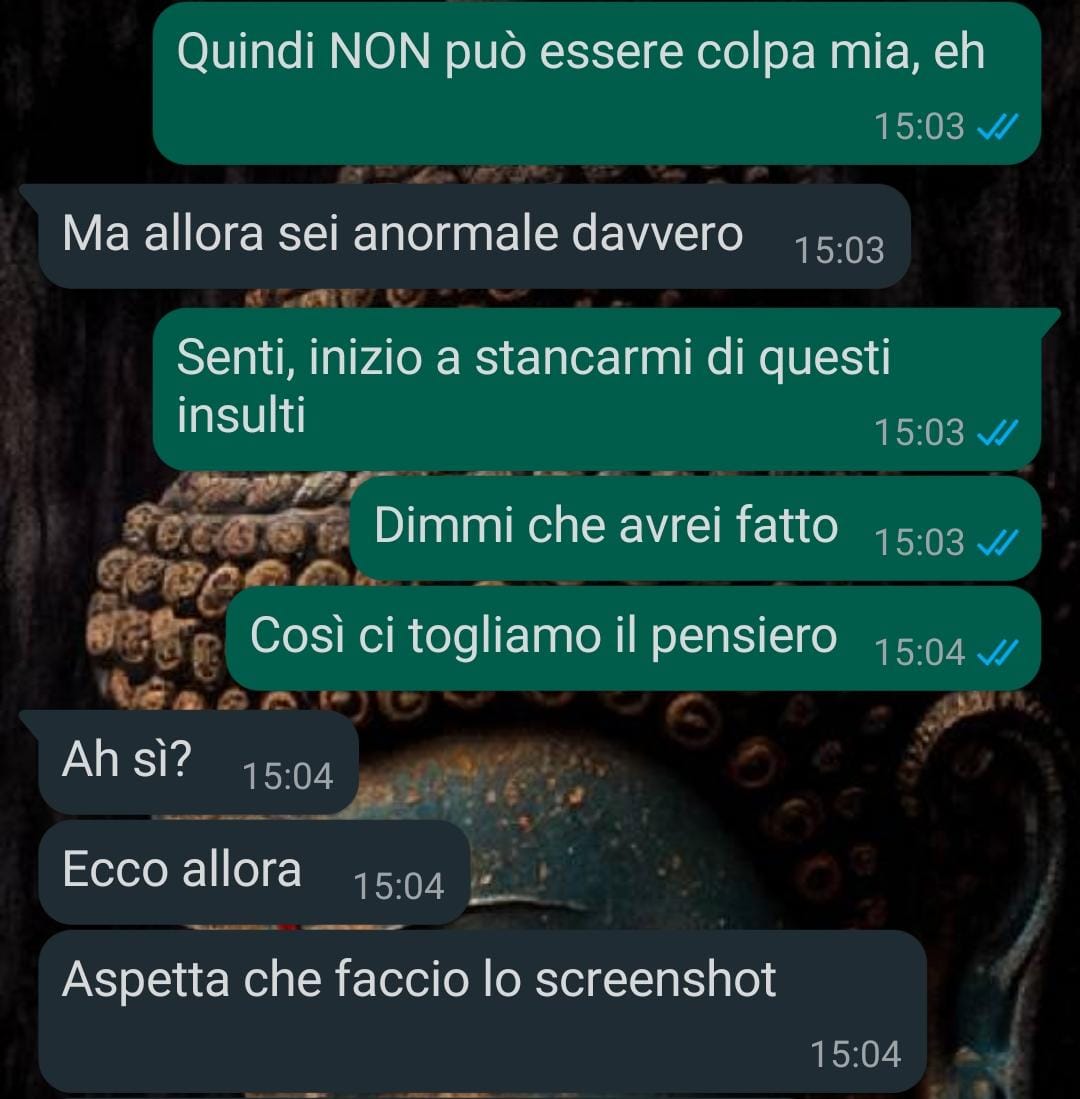Click the word 'screenshot' in the last message
Viewport: 1080px width, 1099px height.
tap(655, 979)
